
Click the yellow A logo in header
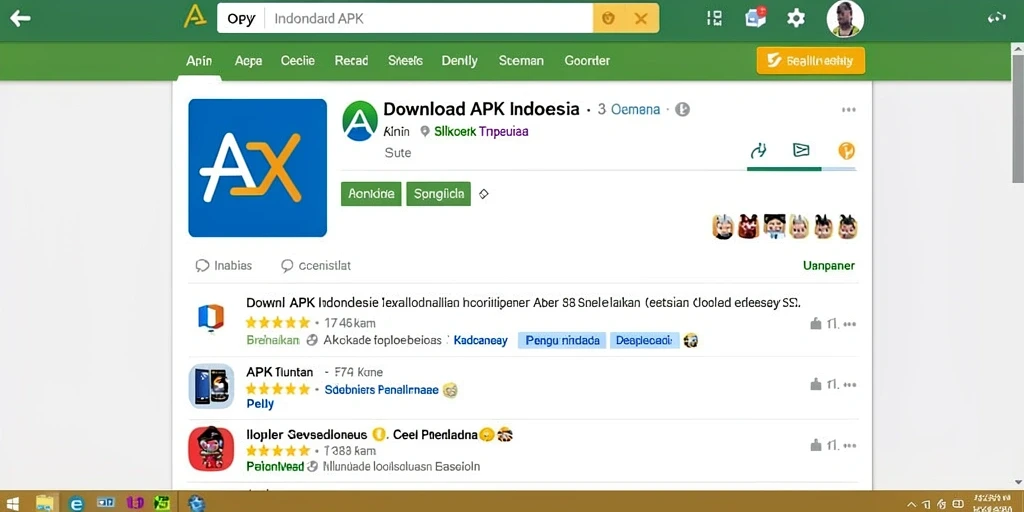pos(195,17)
